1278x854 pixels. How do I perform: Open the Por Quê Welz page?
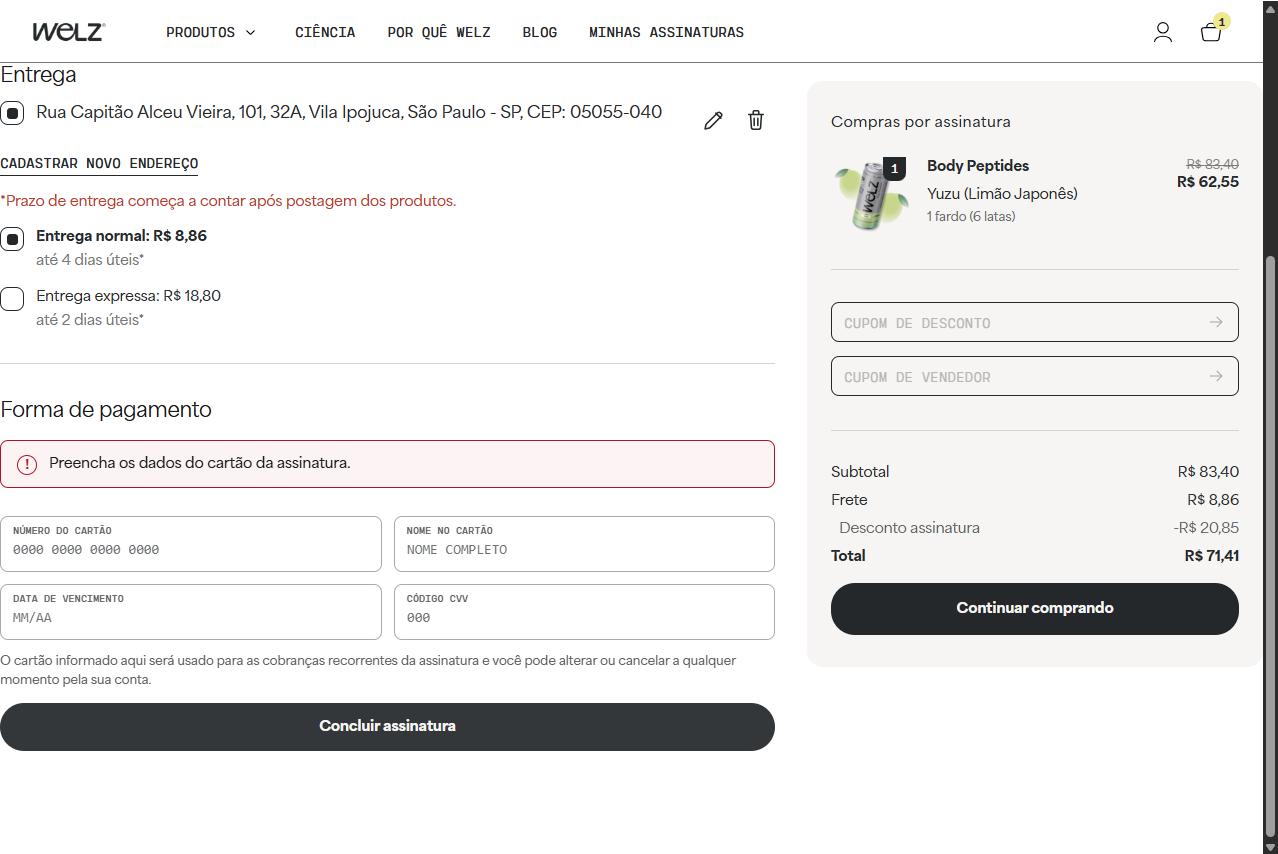[439, 32]
